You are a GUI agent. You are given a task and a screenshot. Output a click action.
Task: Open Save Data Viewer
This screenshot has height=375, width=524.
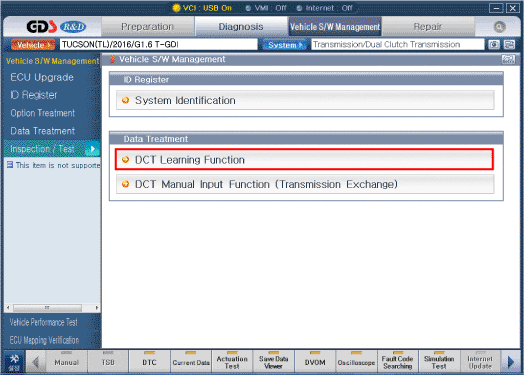click(274, 362)
